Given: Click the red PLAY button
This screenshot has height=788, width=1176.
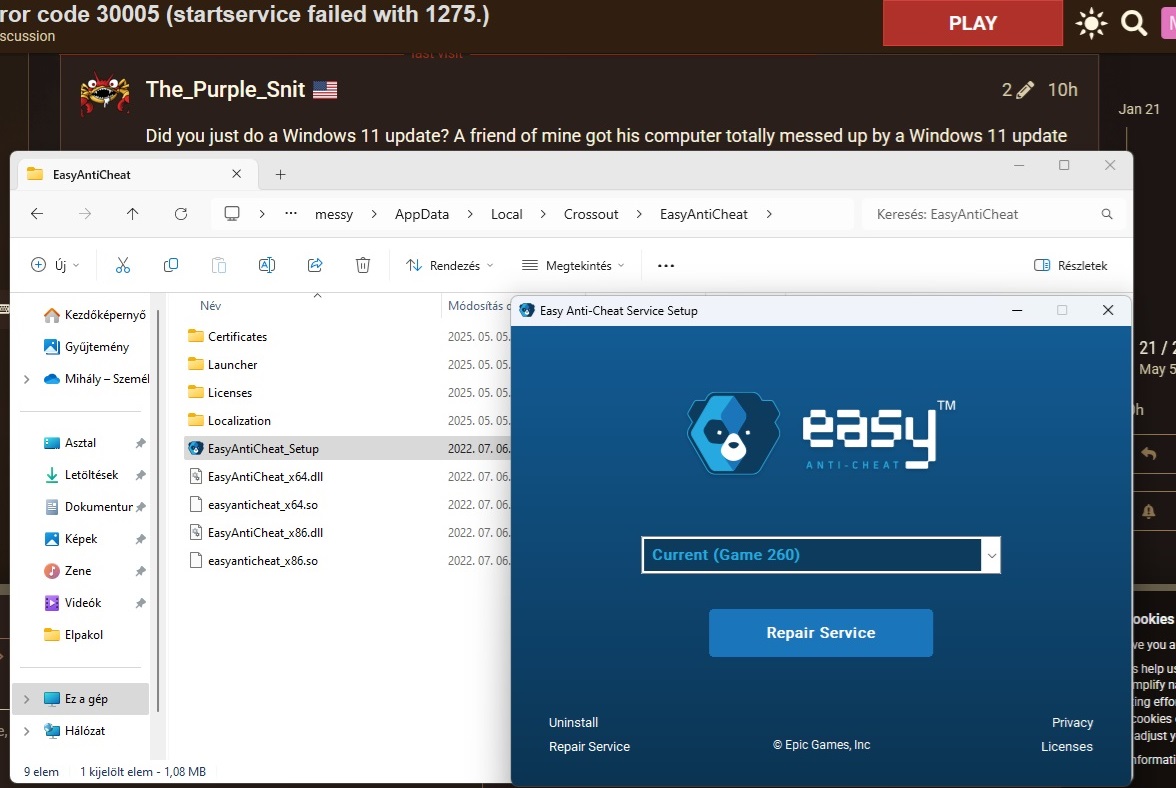Looking at the screenshot, I should (973, 23).
